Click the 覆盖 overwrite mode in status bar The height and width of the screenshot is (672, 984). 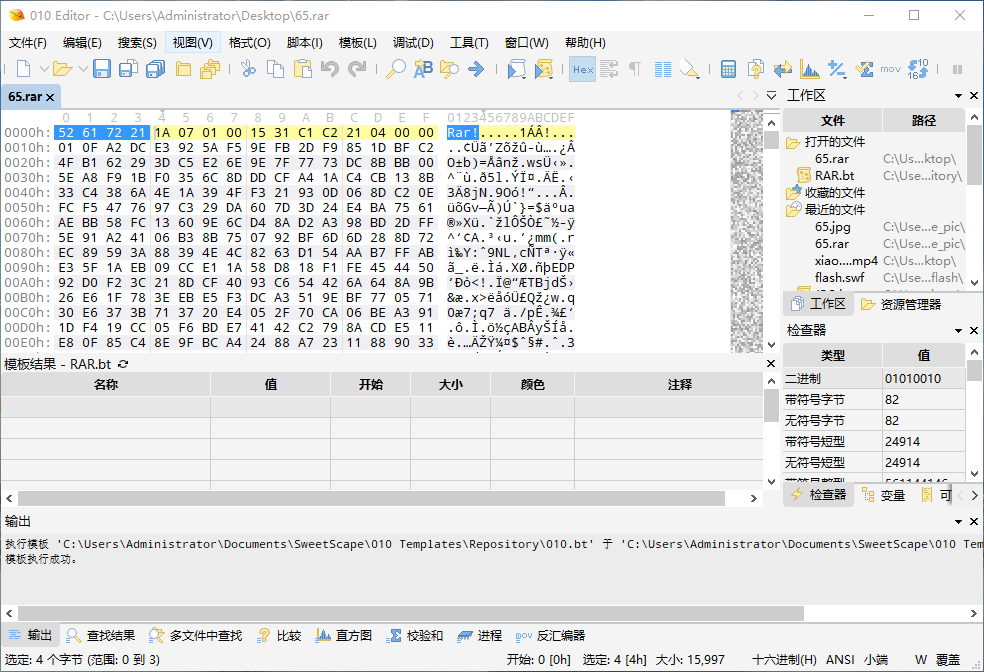point(948,659)
